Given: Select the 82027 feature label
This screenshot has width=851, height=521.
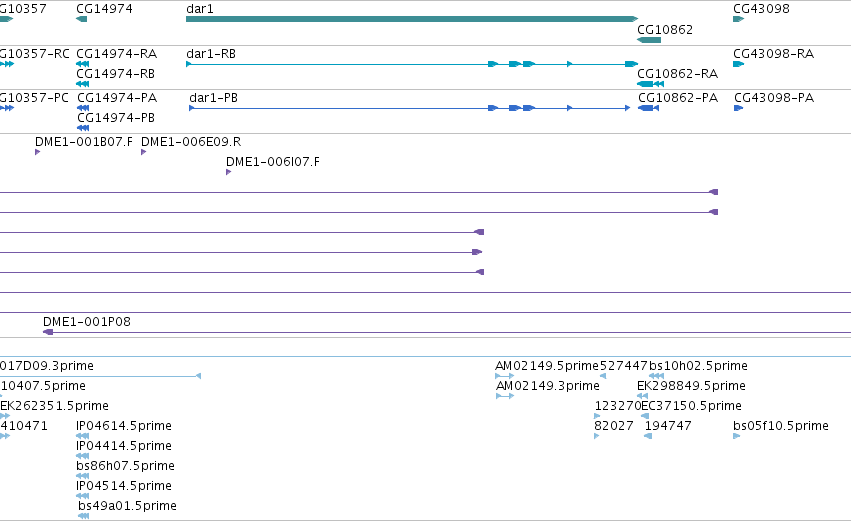Looking at the screenshot, I should [614, 426].
